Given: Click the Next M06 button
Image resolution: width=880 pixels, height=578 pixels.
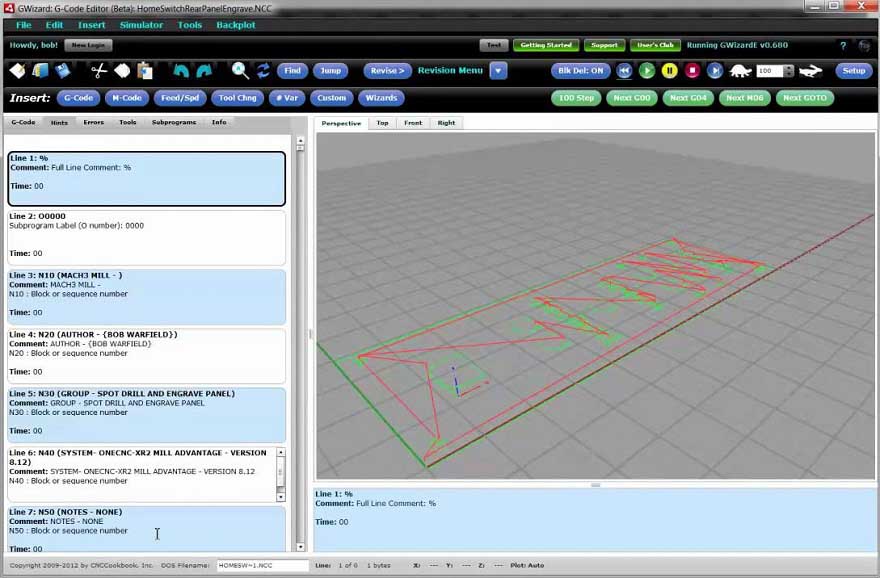Looking at the screenshot, I should (x=745, y=98).
